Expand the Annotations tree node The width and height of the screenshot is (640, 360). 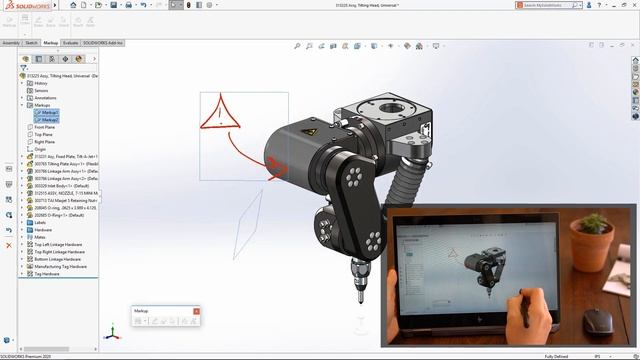[22, 98]
